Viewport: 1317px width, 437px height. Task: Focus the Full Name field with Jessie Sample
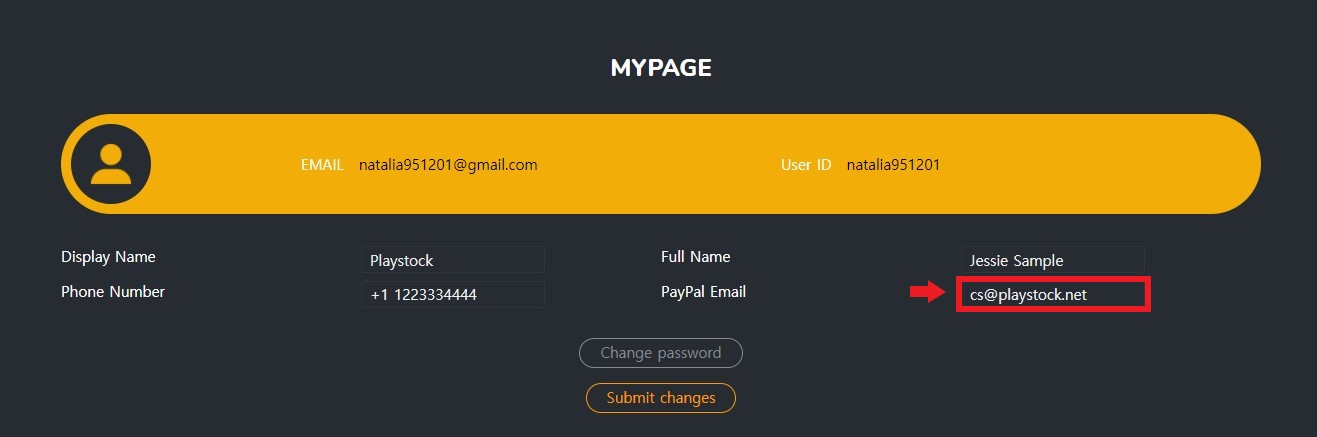1053,260
